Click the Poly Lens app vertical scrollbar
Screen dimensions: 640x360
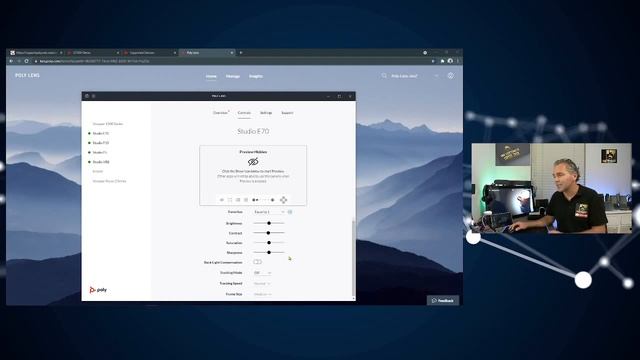point(353,258)
